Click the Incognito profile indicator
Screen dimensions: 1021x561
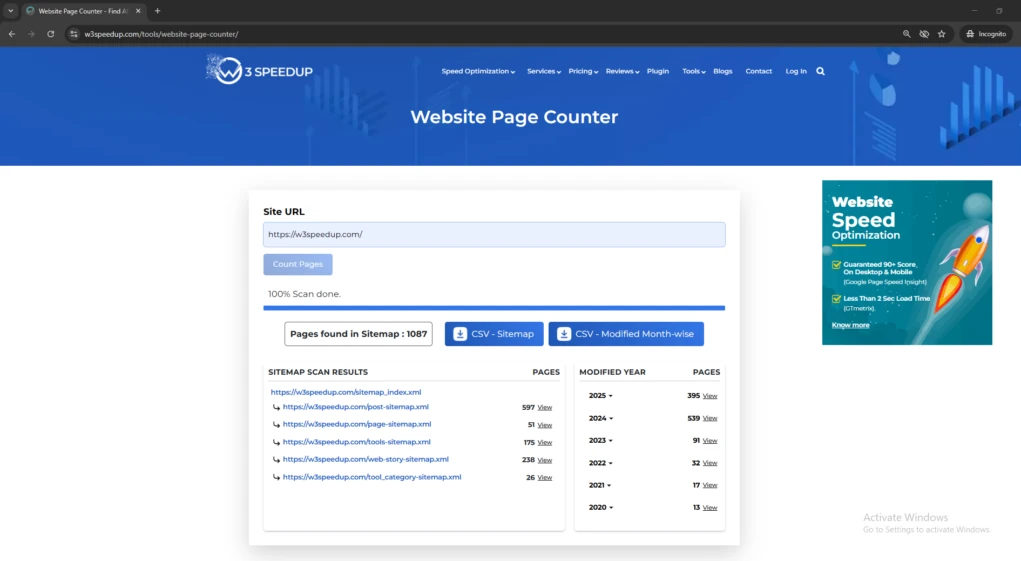pyautogui.click(x=985, y=34)
